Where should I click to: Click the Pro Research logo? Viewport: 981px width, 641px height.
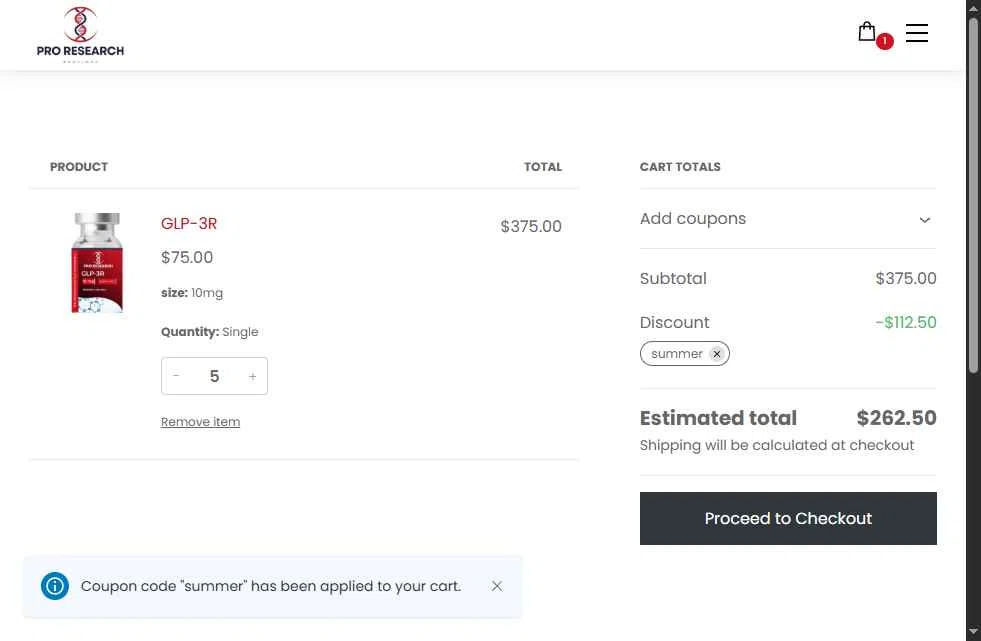pyautogui.click(x=80, y=34)
